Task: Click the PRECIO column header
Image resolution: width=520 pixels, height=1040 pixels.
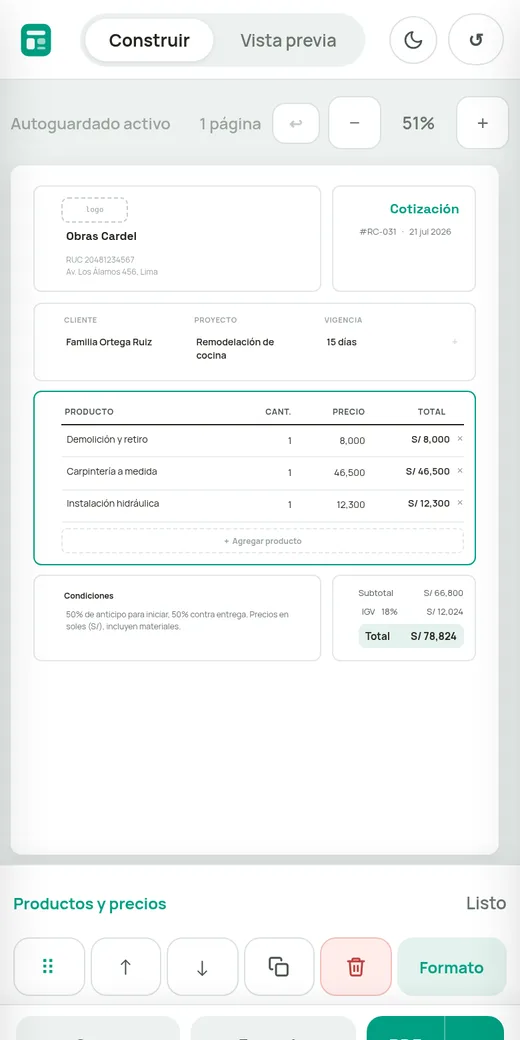Action: pos(349,412)
